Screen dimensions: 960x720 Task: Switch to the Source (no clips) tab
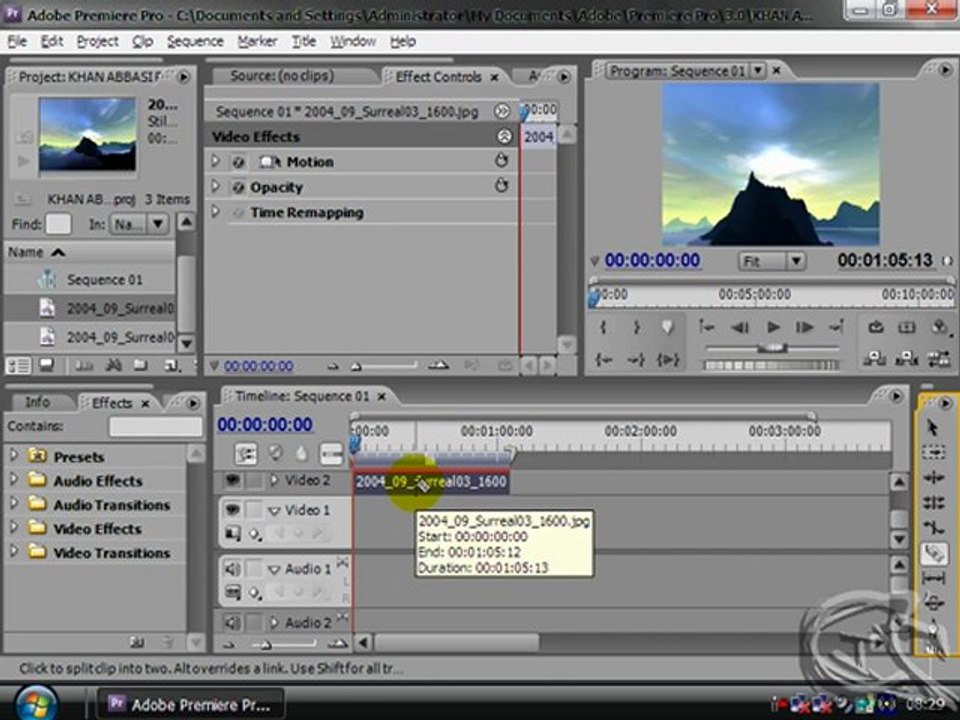(x=282, y=76)
